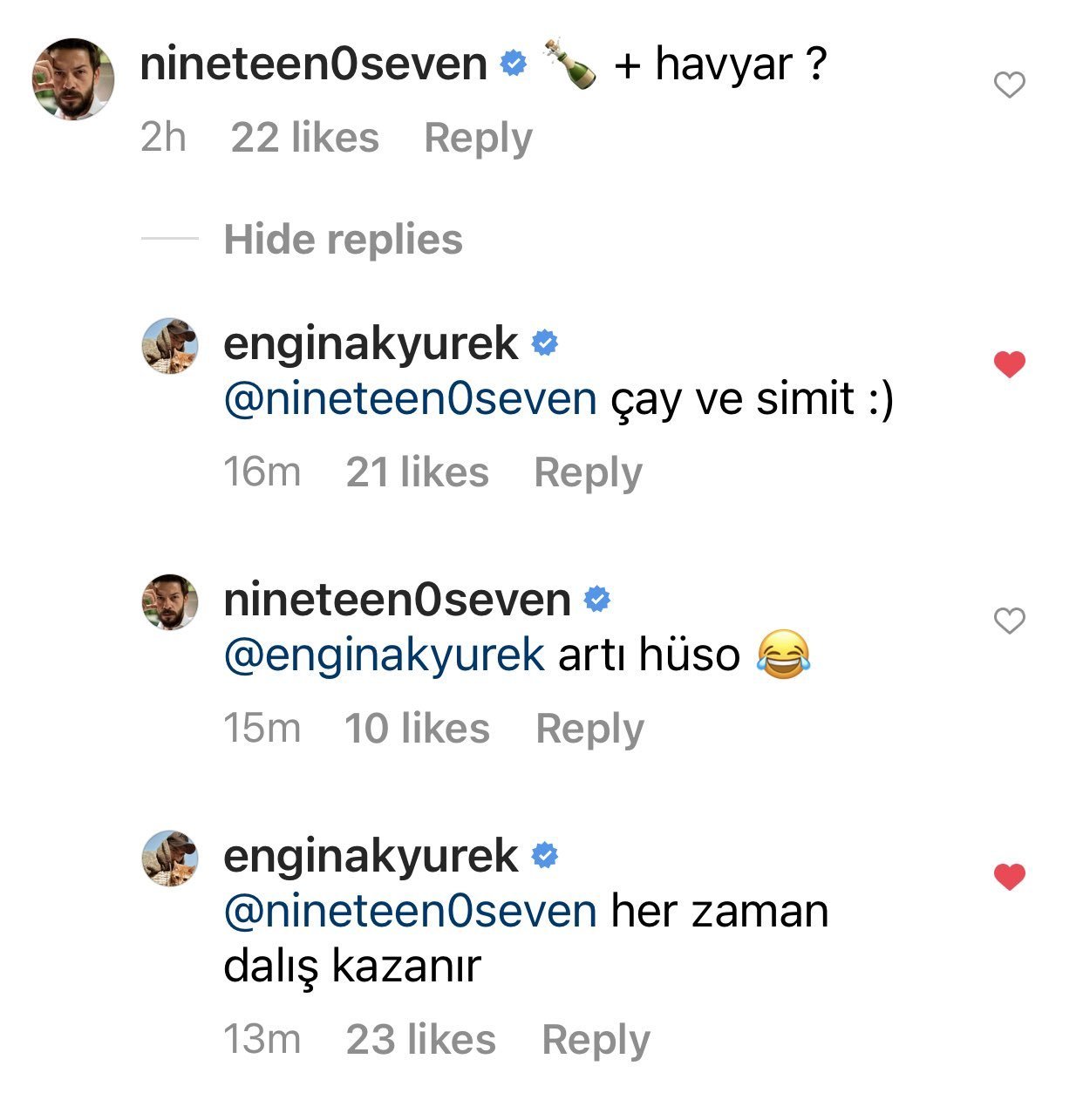Like the 'artı hüso' reply with heart
Image resolution: width=1083 pixels, height=1120 pixels.
point(1009,621)
